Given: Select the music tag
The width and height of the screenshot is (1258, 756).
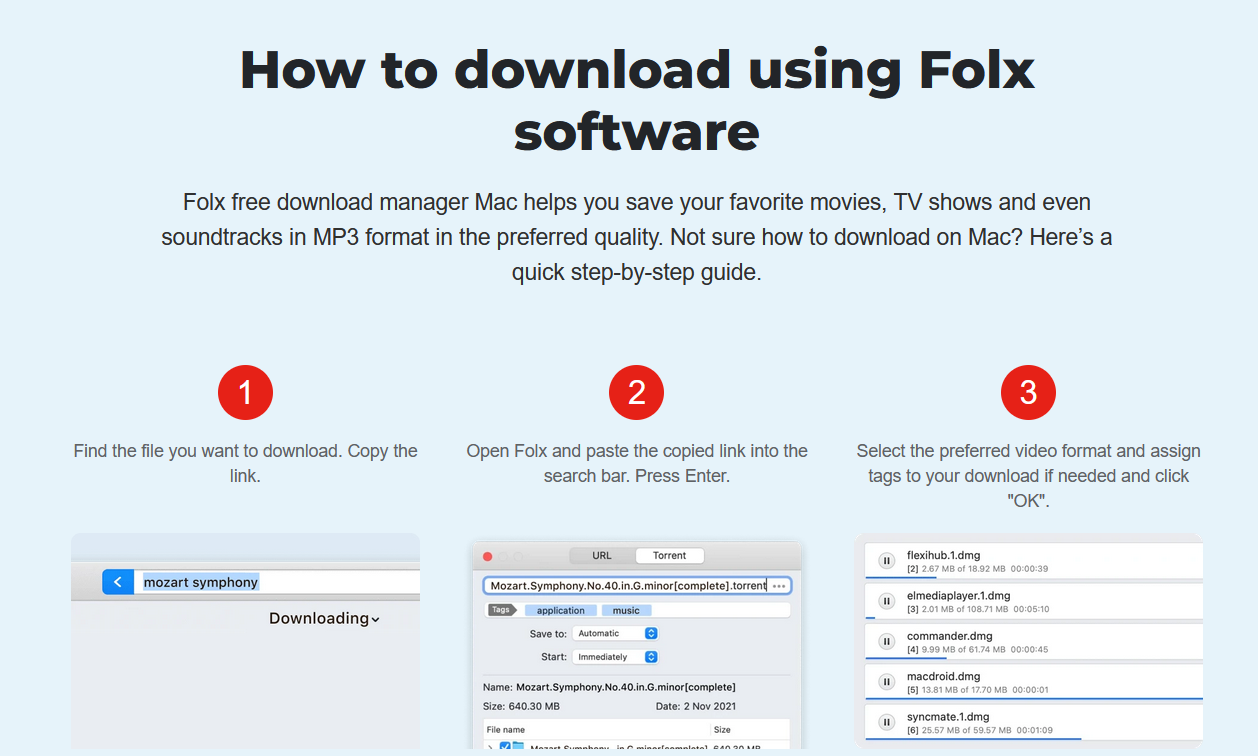Looking at the screenshot, I should click(x=626, y=610).
